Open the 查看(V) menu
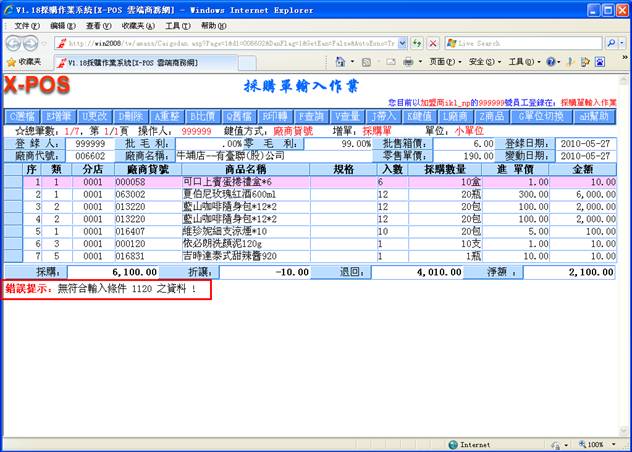The height and width of the screenshot is (452, 632). 98,25
